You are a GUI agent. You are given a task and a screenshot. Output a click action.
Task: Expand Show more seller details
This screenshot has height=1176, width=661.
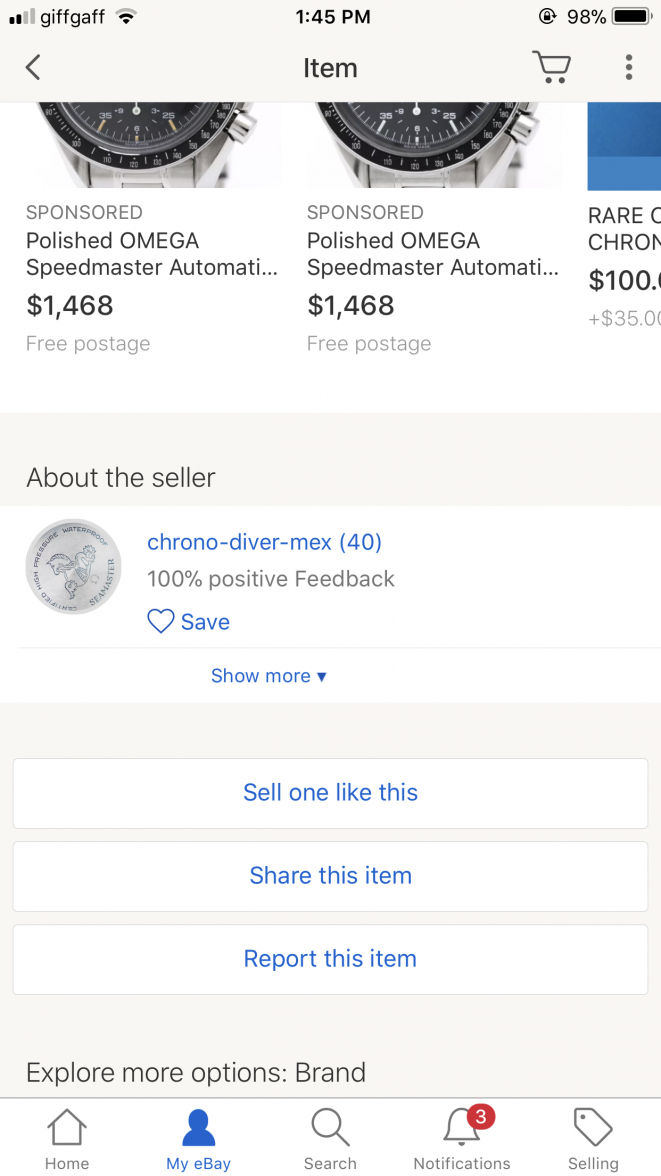tap(268, 676)
